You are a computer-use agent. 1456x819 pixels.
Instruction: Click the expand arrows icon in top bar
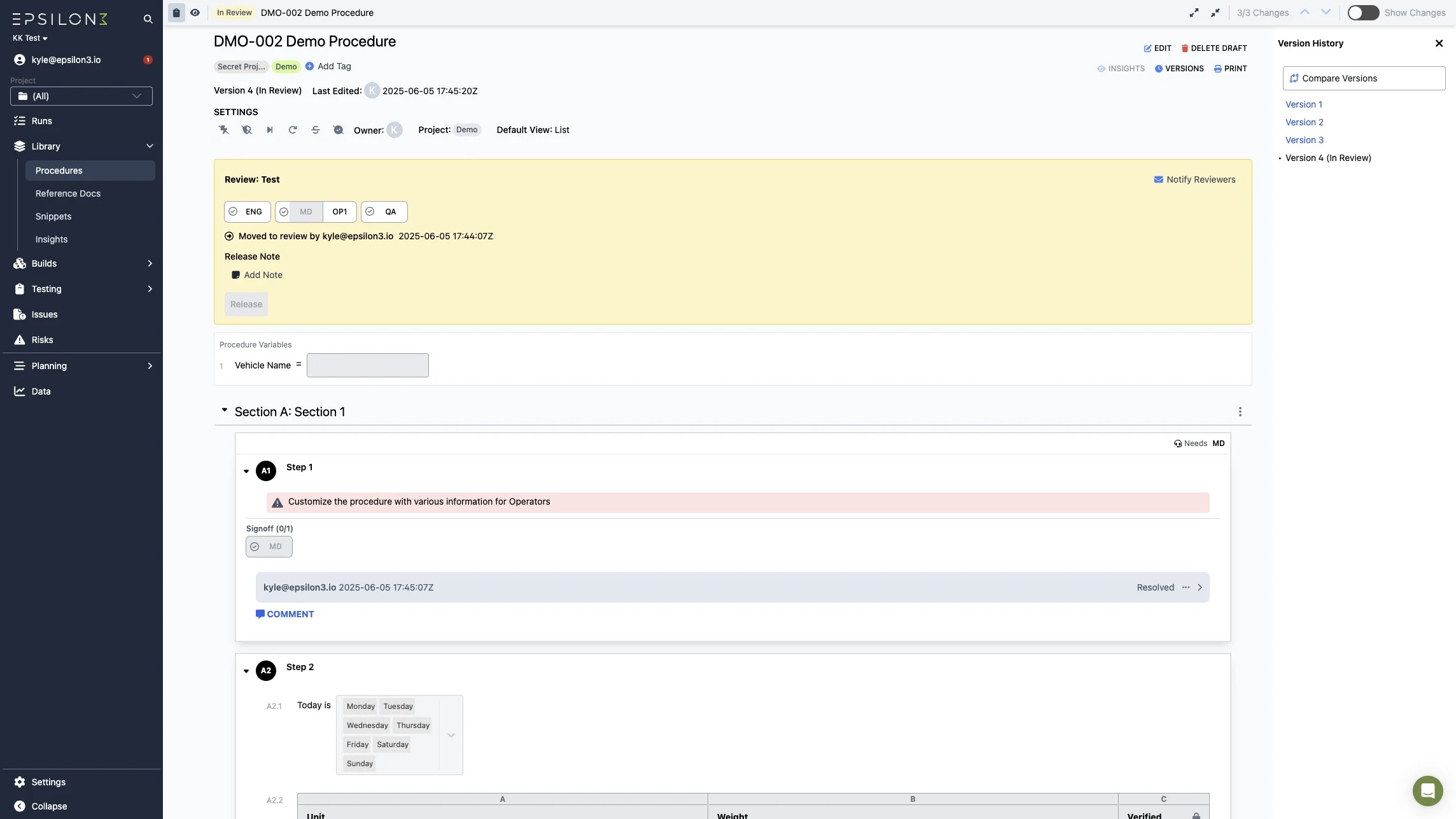tap(1194, 13)
